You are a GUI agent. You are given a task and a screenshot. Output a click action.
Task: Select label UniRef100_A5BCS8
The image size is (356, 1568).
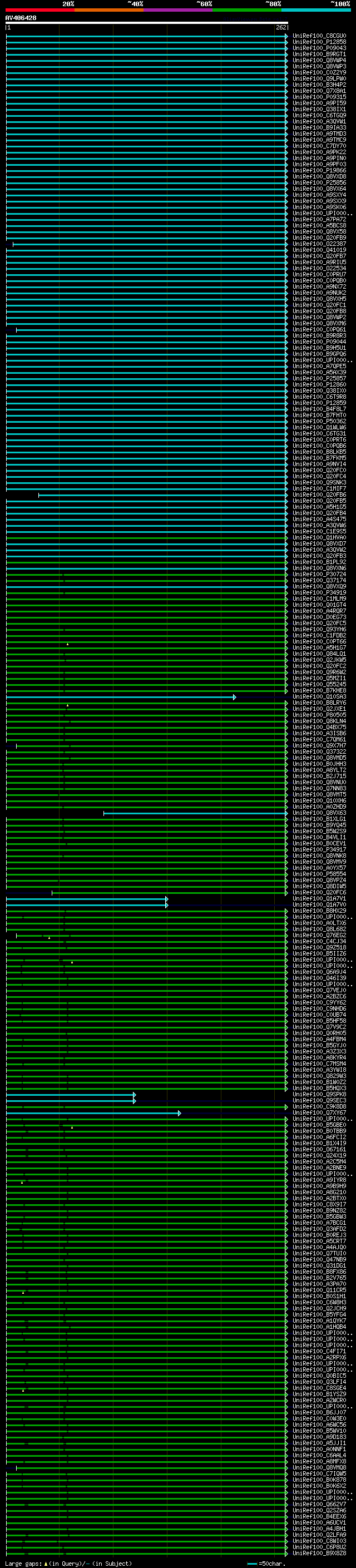pyautogui.click(x=319, y=226)
